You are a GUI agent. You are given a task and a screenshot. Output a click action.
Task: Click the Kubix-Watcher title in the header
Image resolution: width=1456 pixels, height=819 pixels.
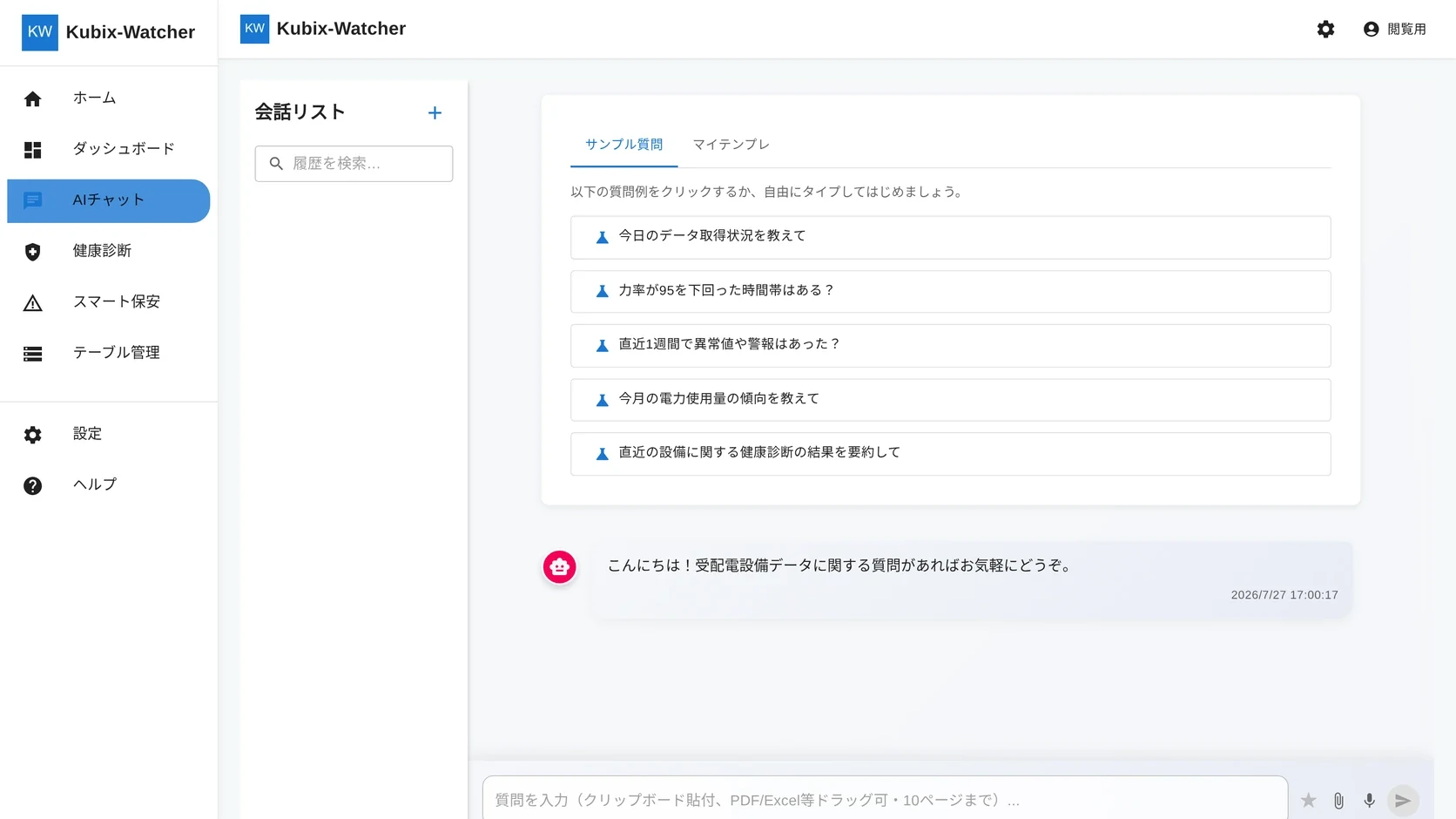341,29
